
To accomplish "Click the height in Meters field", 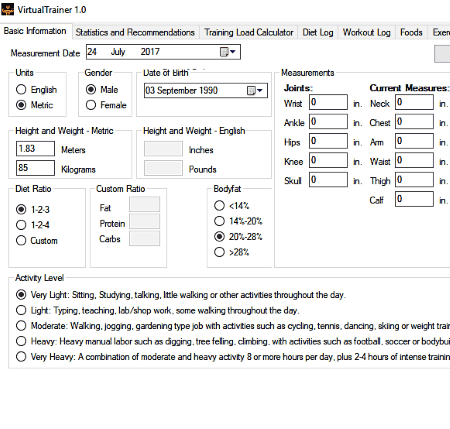I will click(x=35, y=149).
